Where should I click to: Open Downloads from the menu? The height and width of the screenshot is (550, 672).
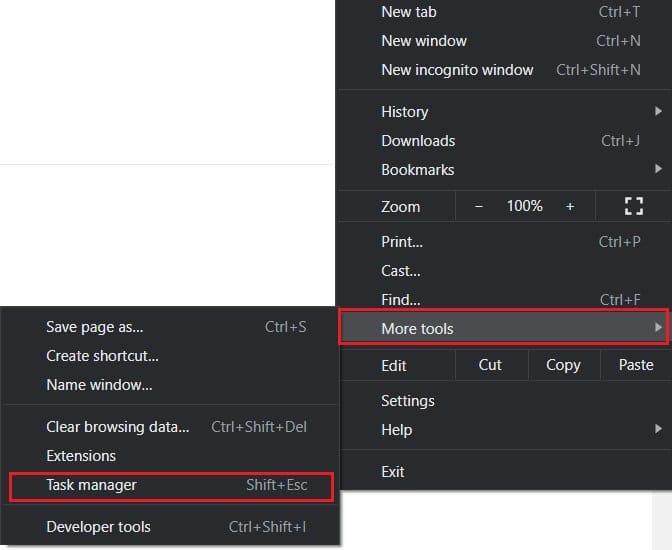(x=504, y=141)
